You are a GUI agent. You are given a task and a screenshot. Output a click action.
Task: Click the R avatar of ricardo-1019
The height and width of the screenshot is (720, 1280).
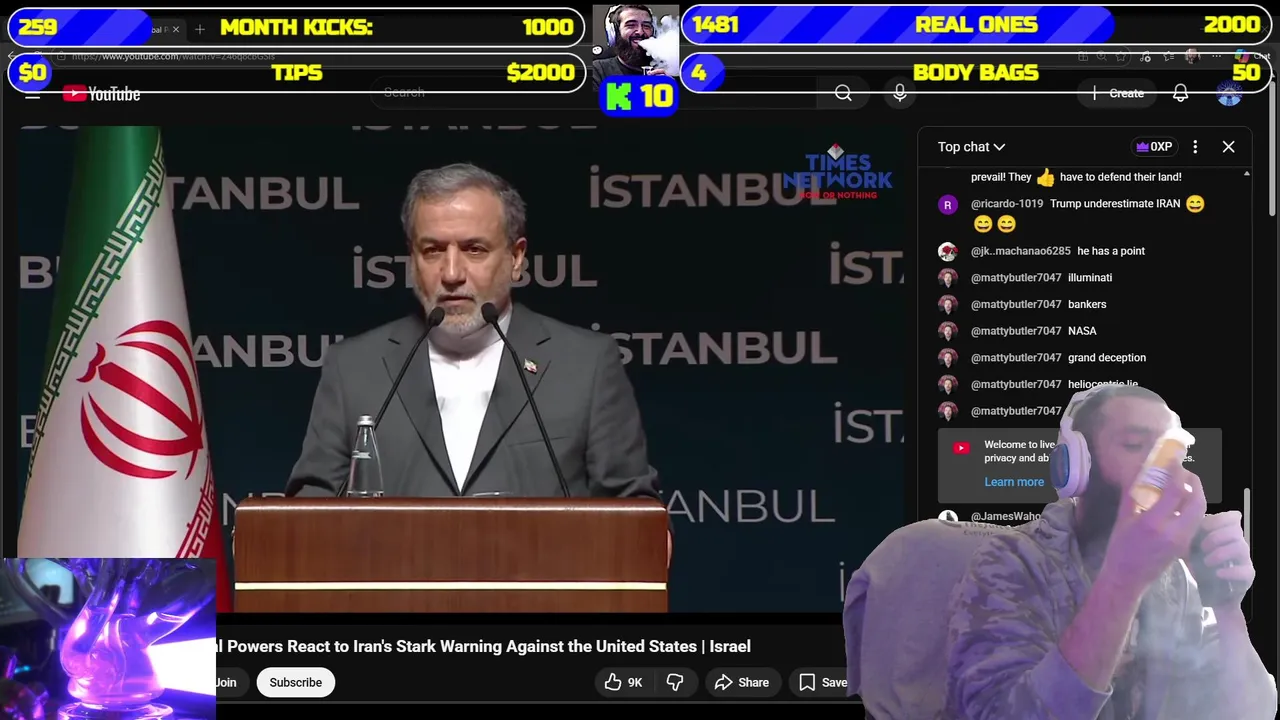[947, 205]
